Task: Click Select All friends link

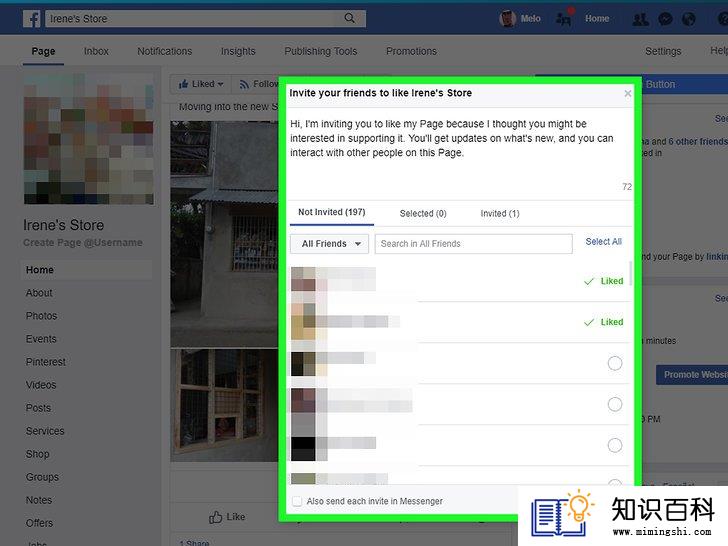Action: 603,241
